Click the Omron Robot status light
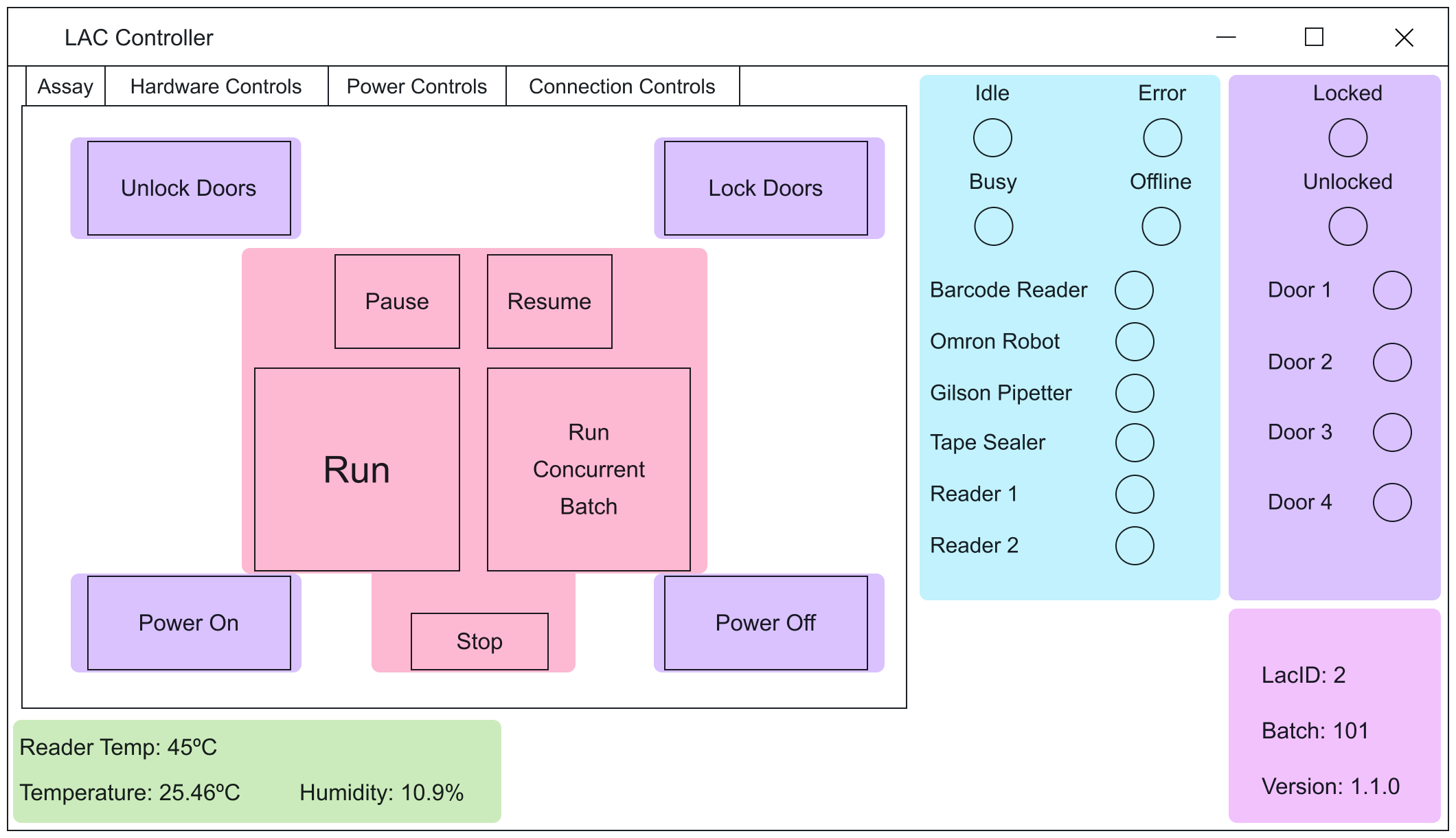Screen dimensions: 1456x838 click(x=1134, y=341)
